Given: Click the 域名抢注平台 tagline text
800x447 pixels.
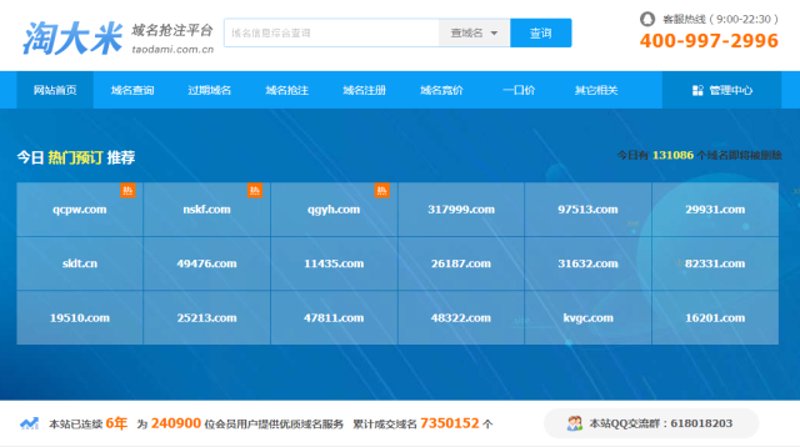Looking at the screenshot, I should click(x=172, y=30).
